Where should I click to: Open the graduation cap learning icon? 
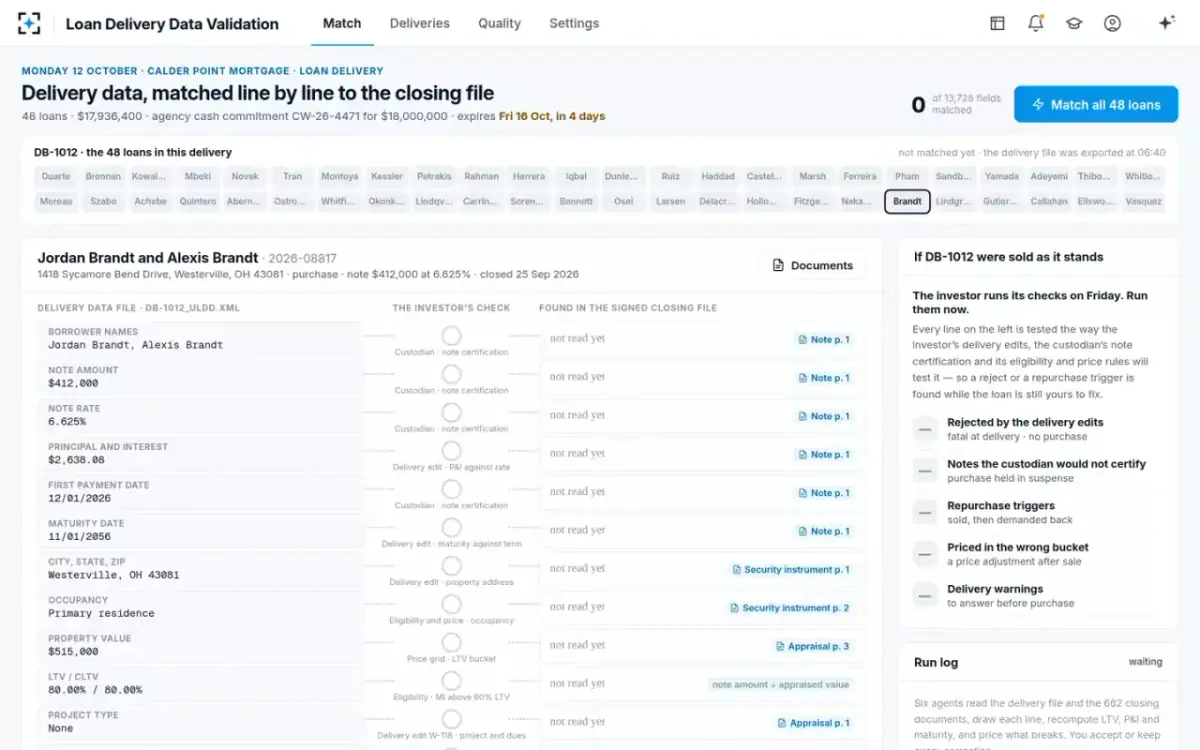pyautogui.click(x=1074, y=23)
